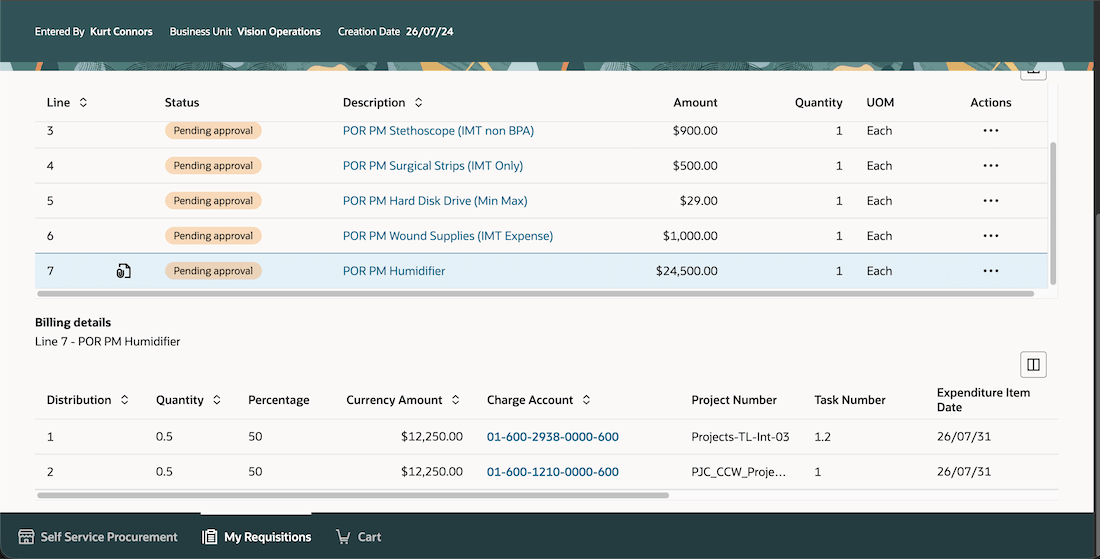The height and width of the screenshot is (559, 1100).
Task: Open actions menu for Wound Supplies line
Action: click(991, 236)
